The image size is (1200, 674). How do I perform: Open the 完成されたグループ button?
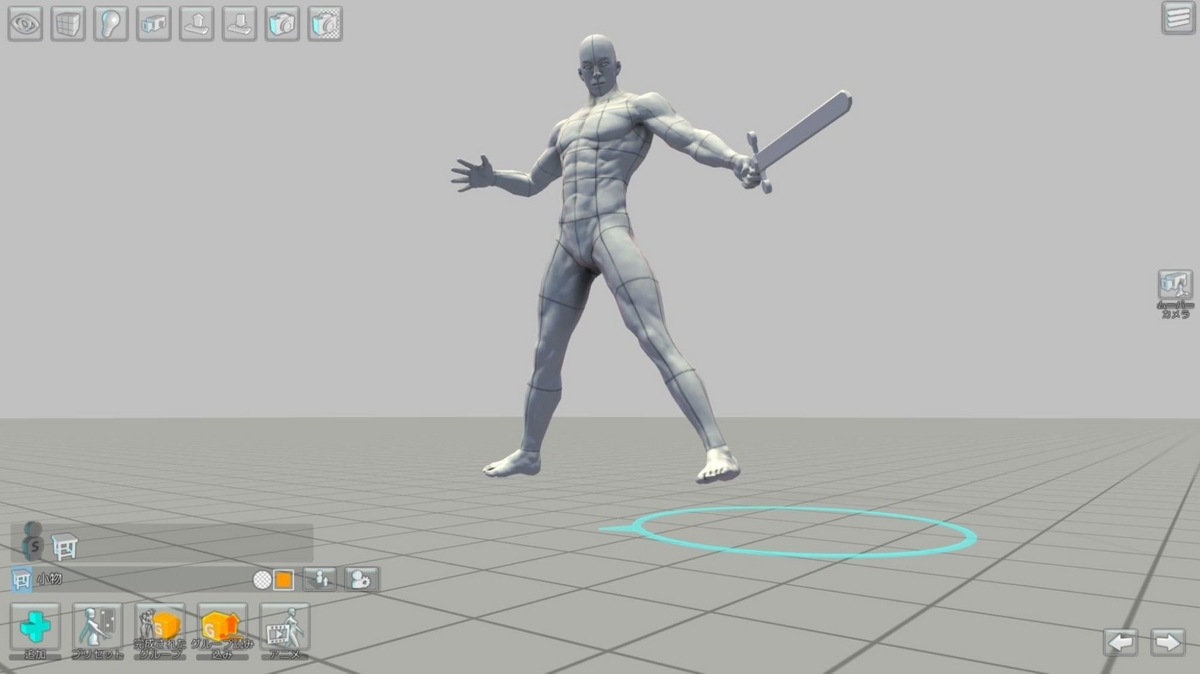160,631
